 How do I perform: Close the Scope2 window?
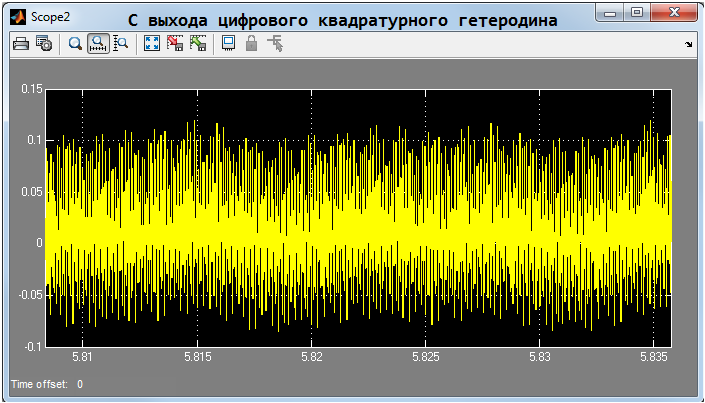click(674, 13)
